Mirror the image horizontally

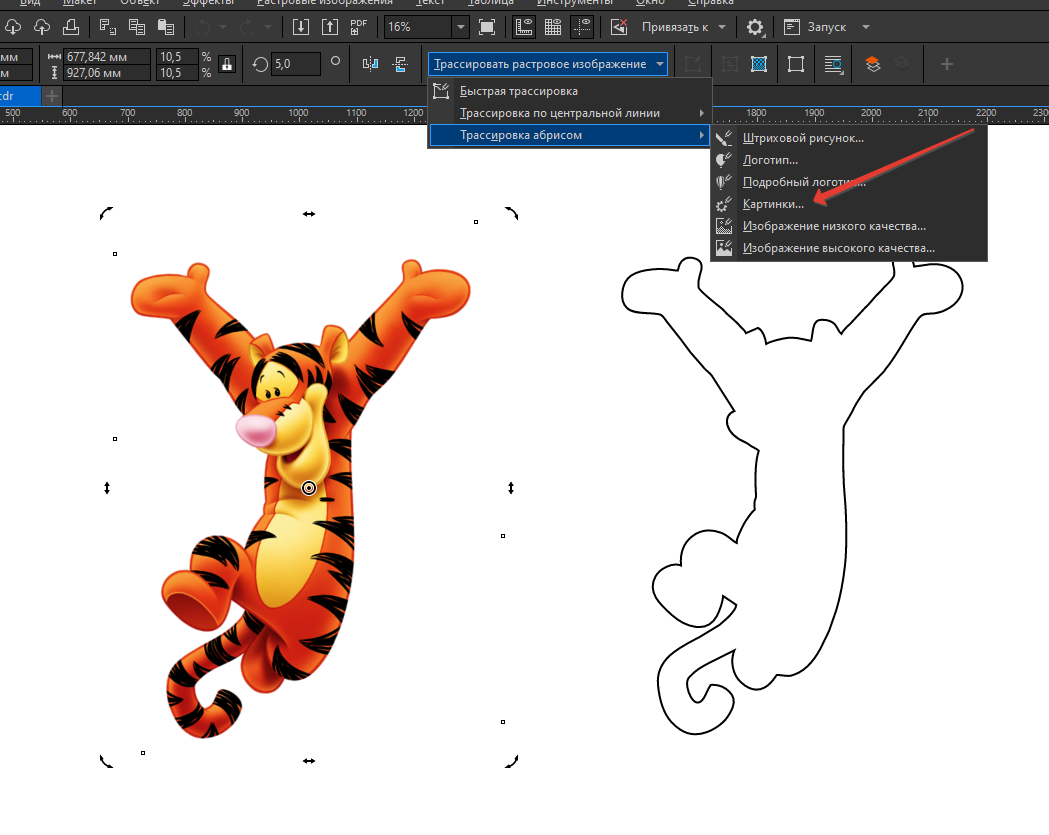(370, 64)
